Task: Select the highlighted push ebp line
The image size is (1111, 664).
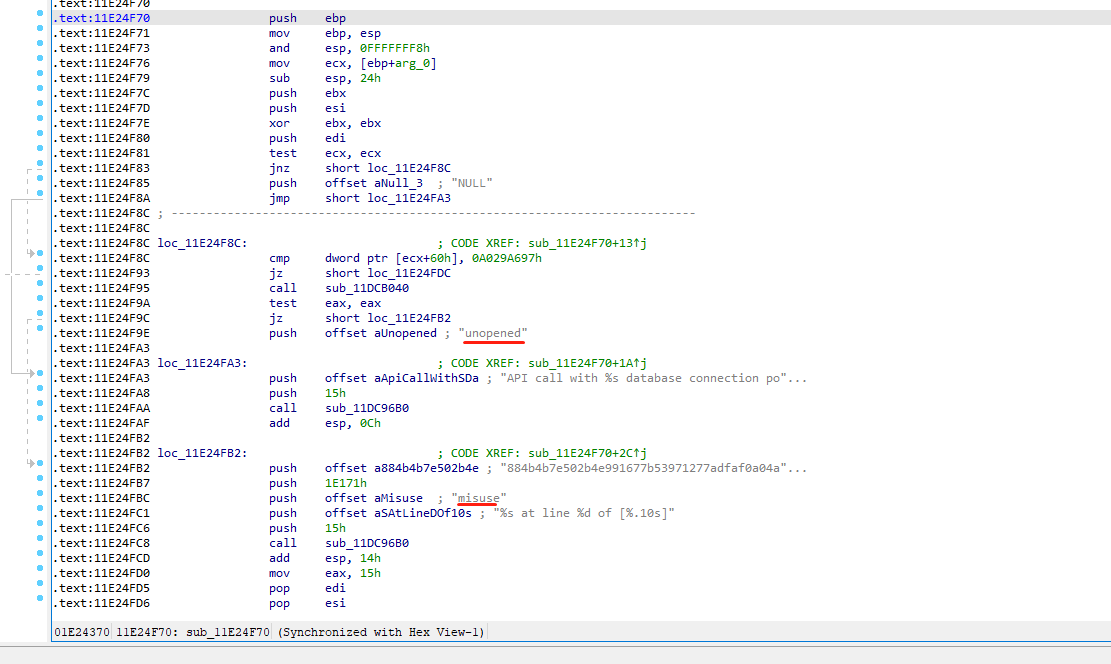Action: click(300, 18)
